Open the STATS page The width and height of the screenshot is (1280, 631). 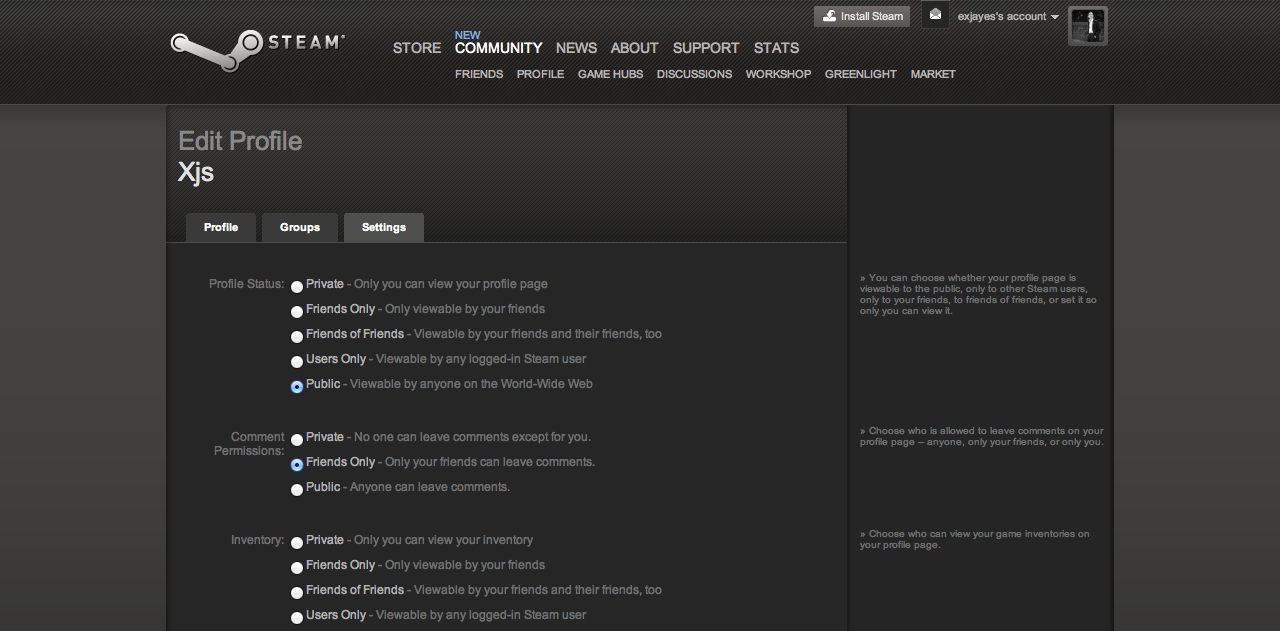[x=777, y=48]
